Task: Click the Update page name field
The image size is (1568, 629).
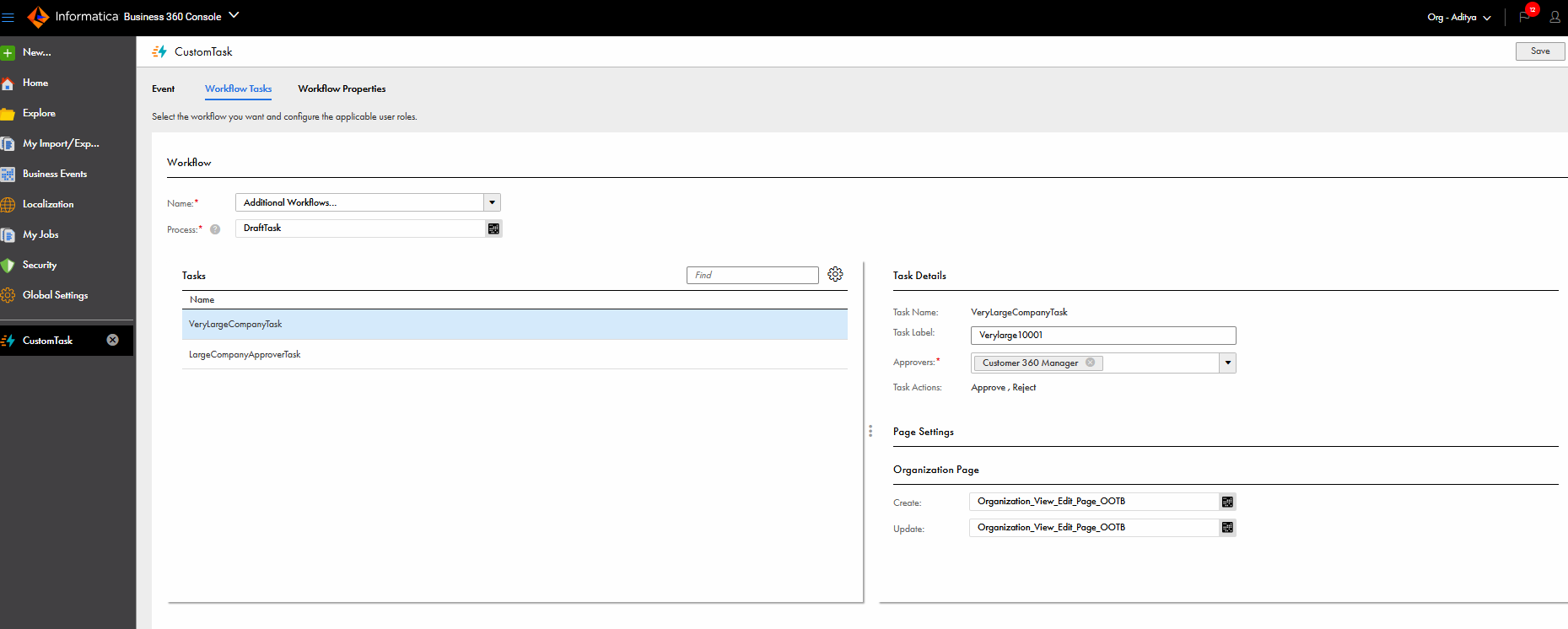Action: [1094, 528]
